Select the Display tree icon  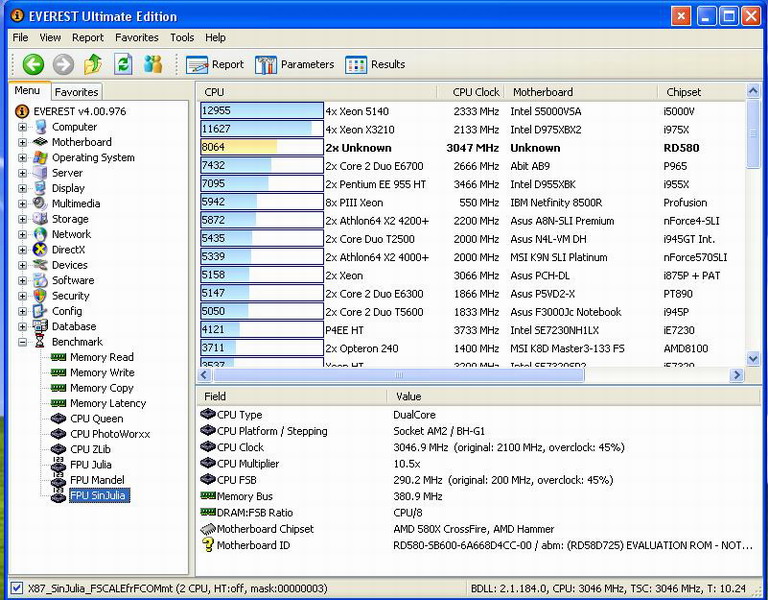41,188
